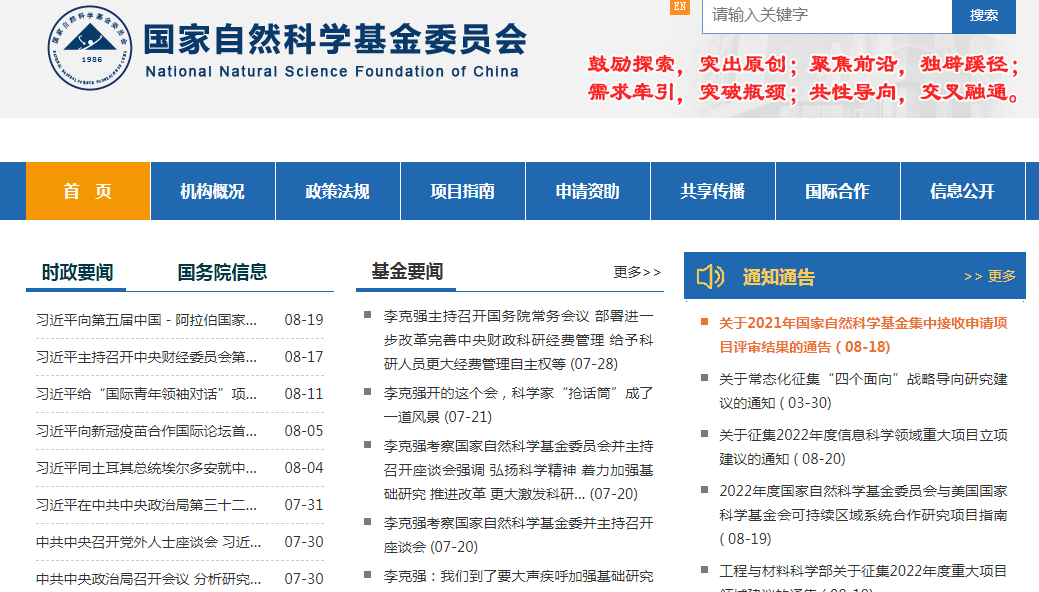
Task: Click the speaker icon beside 通知通告
Action: pyautogui.click(x=710, y=276)
